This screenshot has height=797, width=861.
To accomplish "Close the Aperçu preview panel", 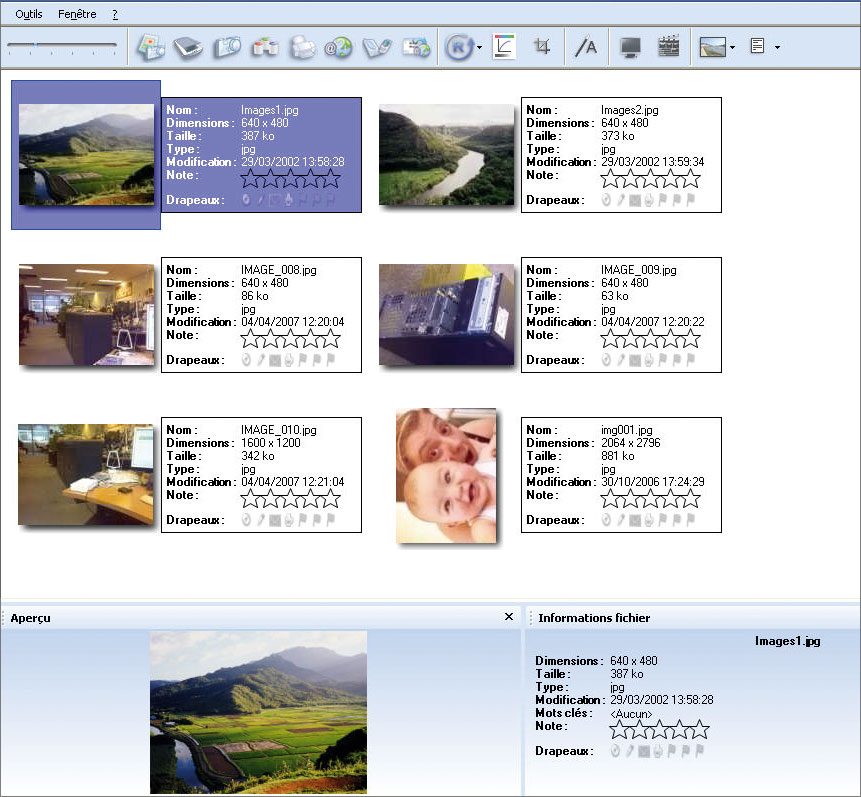I will pyautogui.click(x=509, y=617).
